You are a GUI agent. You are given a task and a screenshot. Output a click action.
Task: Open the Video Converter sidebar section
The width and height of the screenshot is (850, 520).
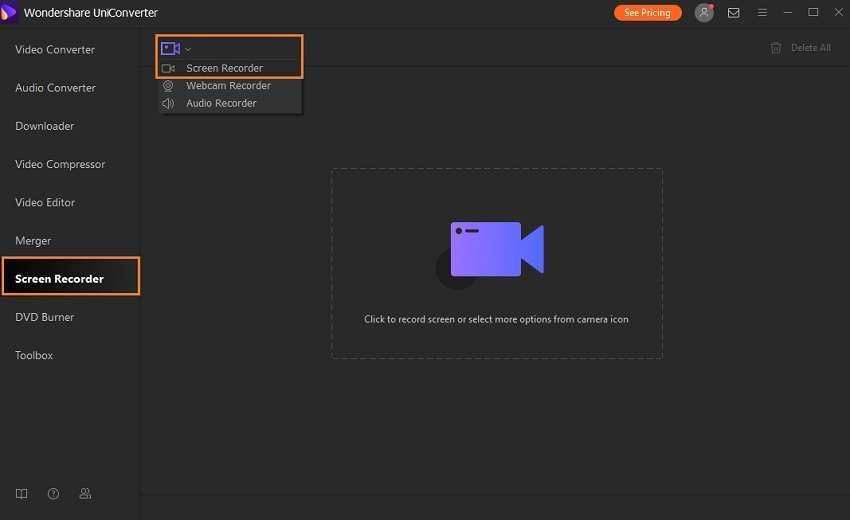pos(55,49)
